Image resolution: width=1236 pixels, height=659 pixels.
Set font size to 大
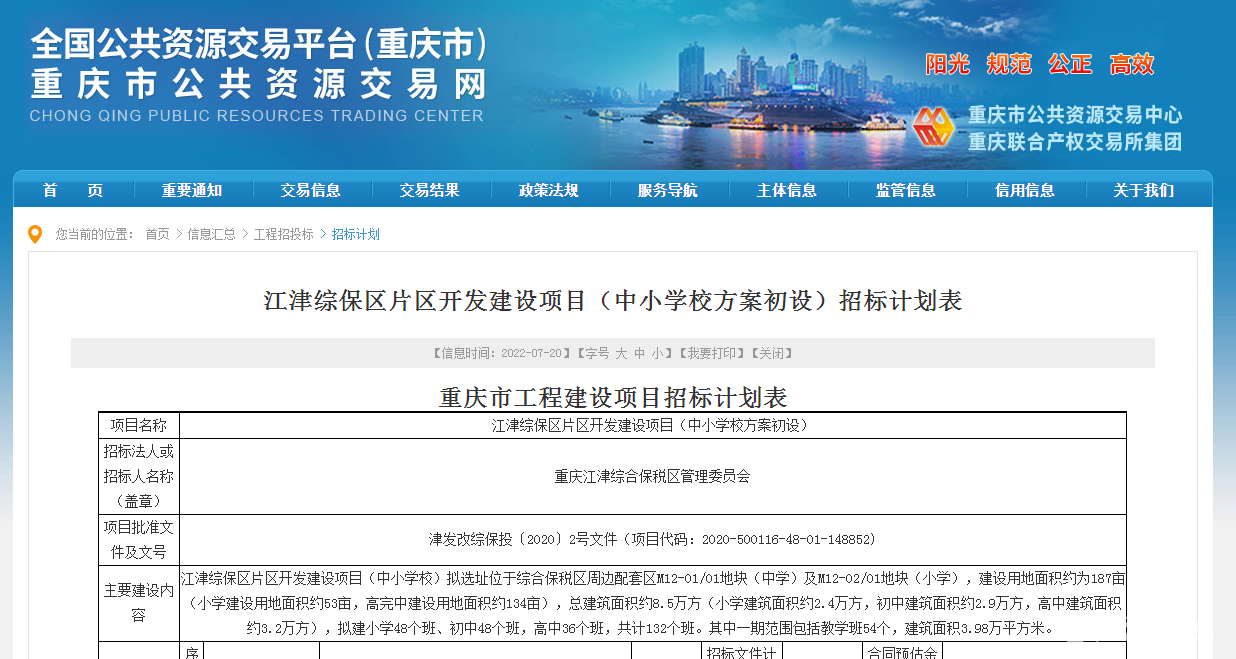click(x=621, y=353)
